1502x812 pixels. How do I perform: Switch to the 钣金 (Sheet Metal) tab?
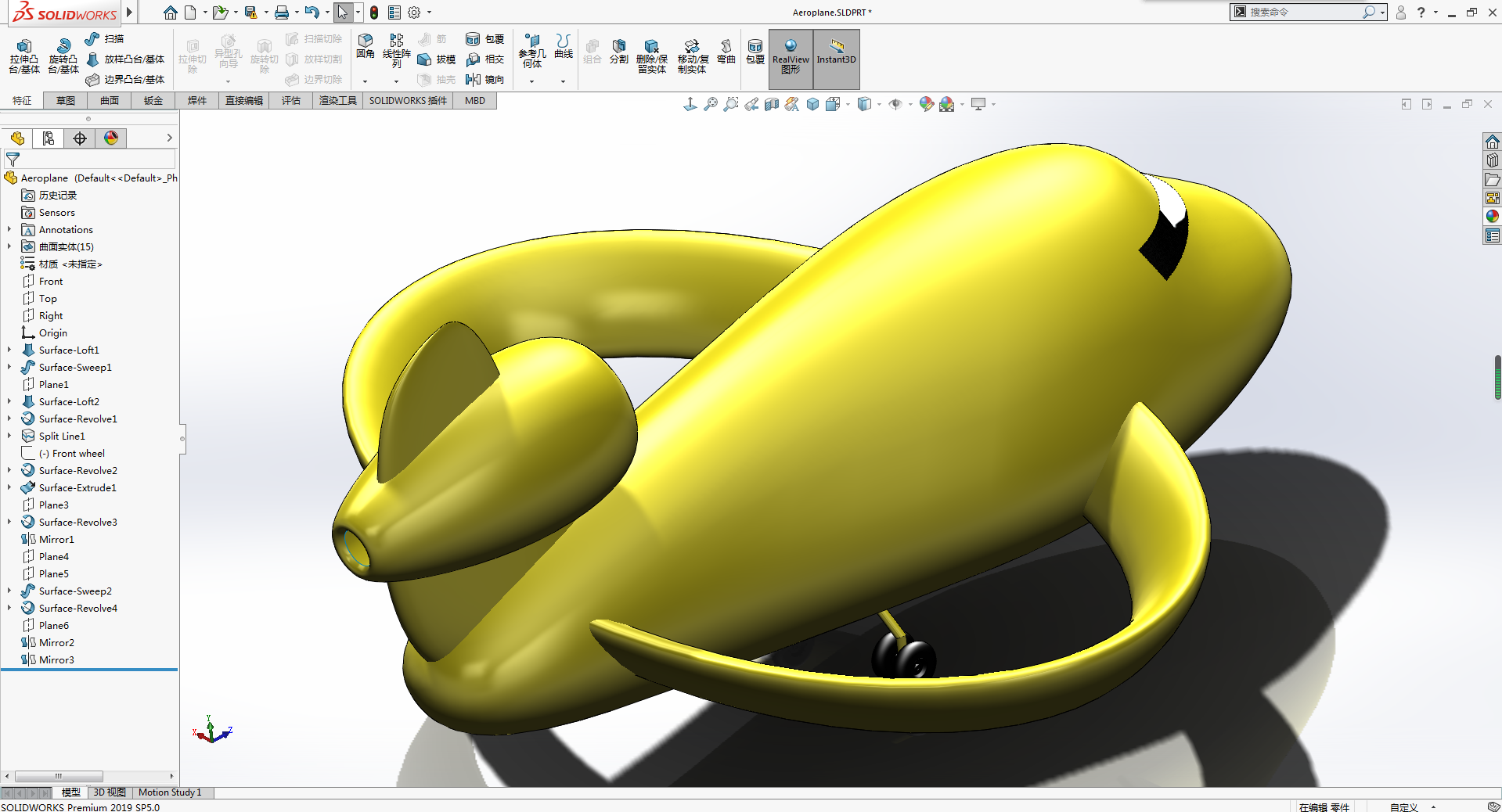coord(153,101)
